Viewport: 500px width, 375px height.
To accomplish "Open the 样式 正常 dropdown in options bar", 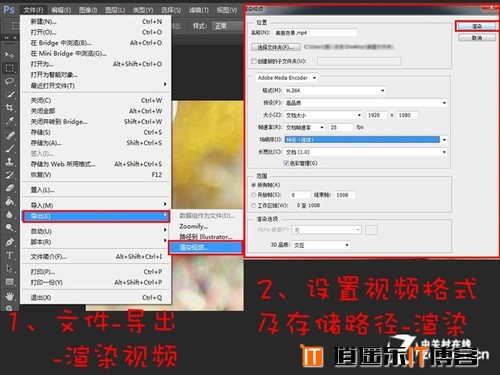I will click(227, 26).
